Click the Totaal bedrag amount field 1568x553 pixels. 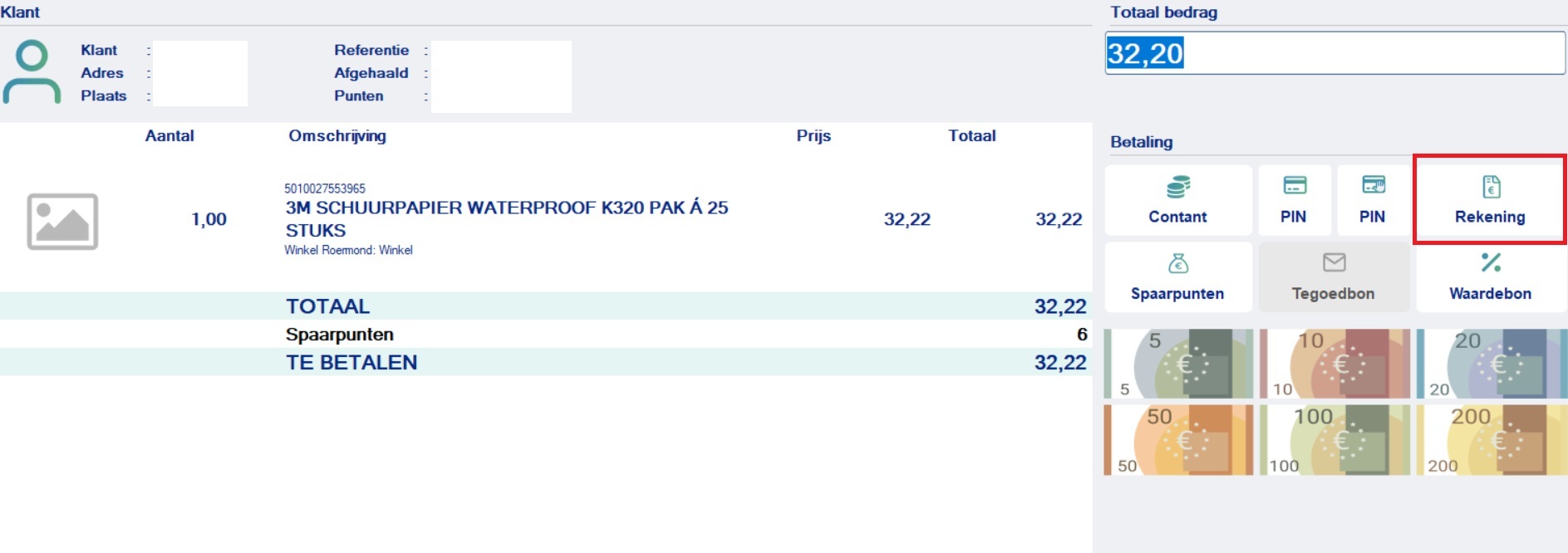[x=1335, y=53]
